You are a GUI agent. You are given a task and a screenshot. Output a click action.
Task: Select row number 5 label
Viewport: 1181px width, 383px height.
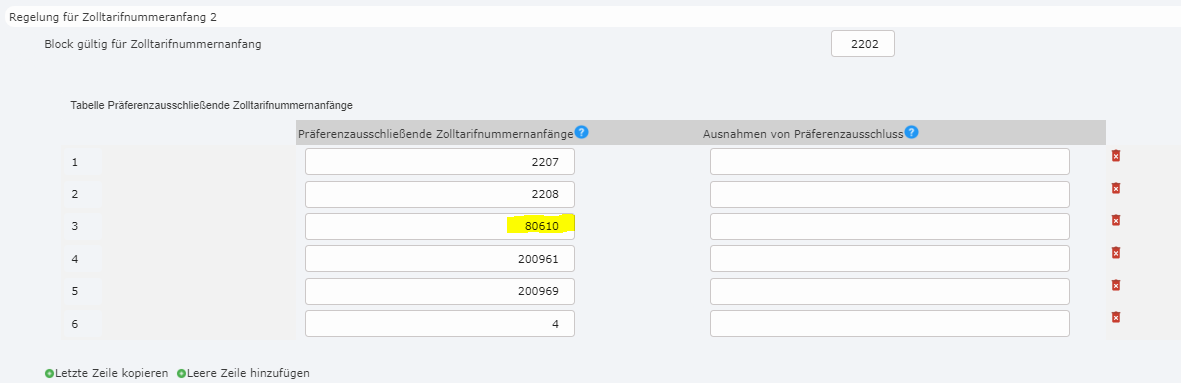[74, 291]
